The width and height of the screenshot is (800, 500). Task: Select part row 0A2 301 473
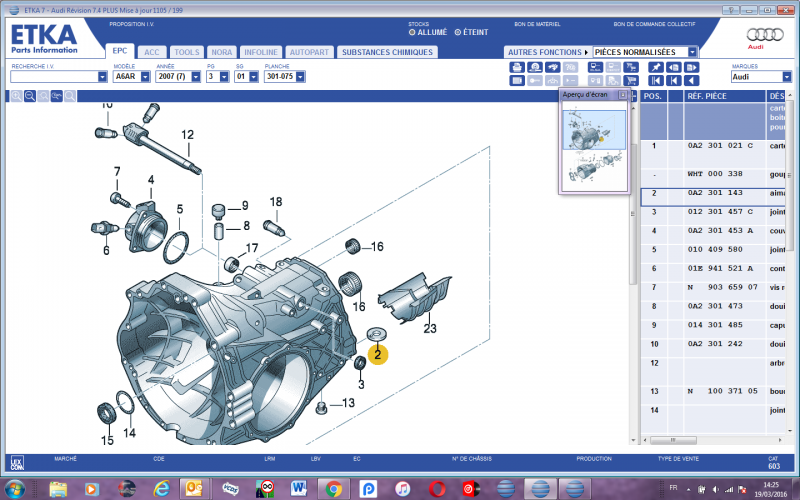(x=715, y=304)
